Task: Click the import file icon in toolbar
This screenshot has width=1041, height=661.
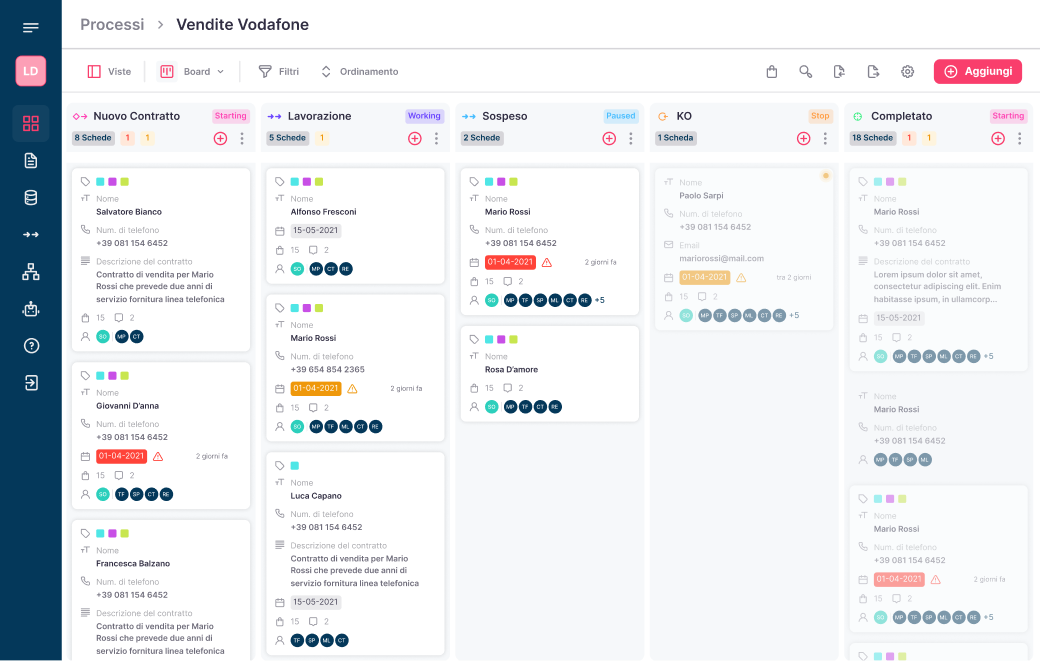Action: point(839,72)
